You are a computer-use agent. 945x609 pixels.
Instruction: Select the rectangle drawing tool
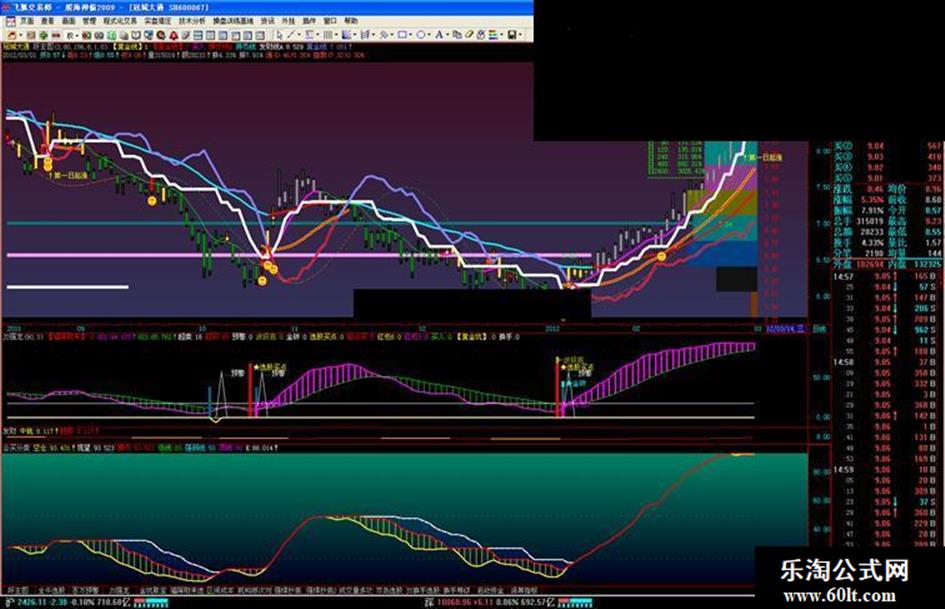pos(403,35)
